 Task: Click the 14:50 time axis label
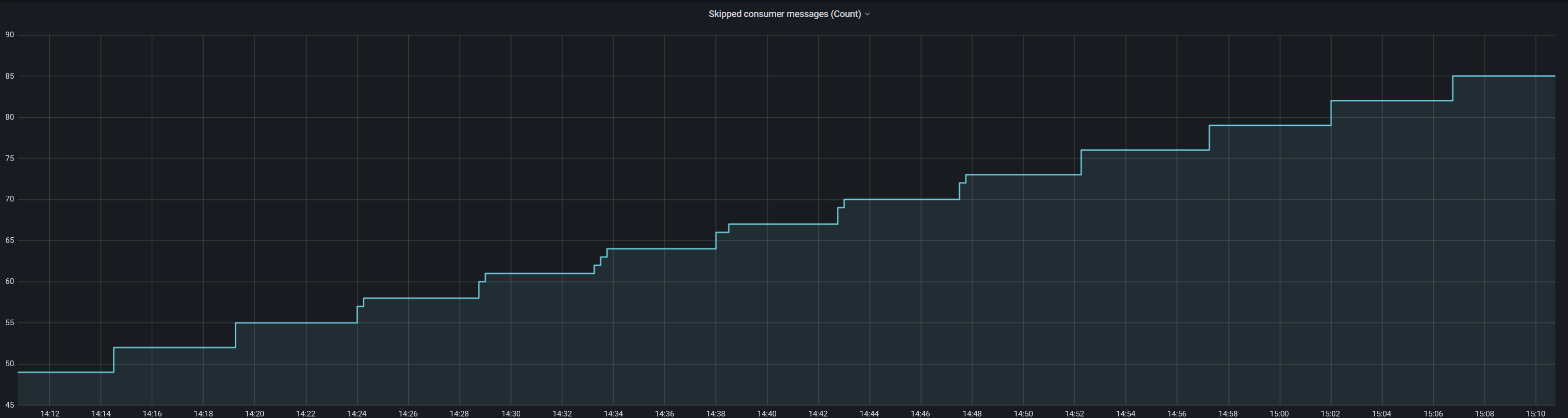(x=1023, y=414)
